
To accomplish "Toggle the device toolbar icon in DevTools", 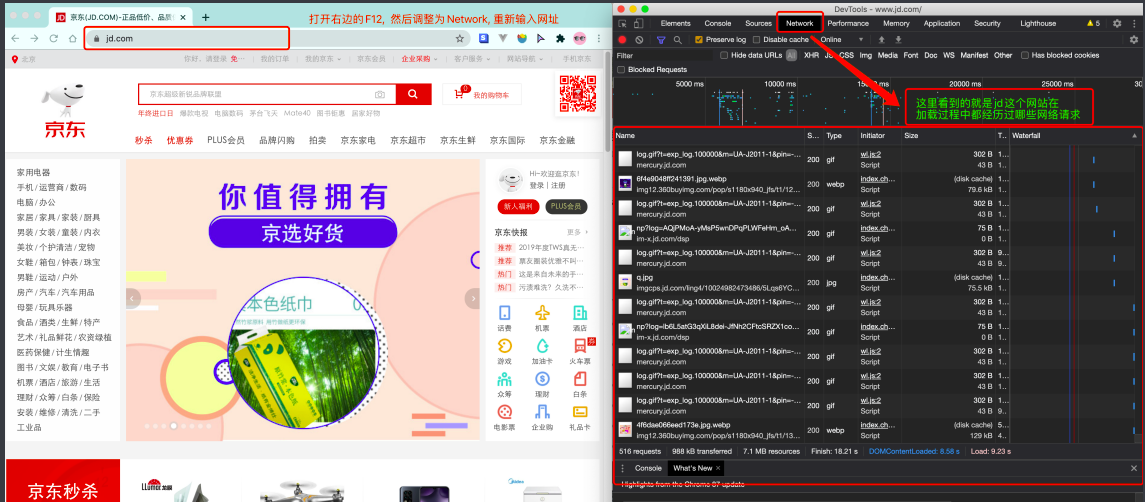I will pos(638,23).
